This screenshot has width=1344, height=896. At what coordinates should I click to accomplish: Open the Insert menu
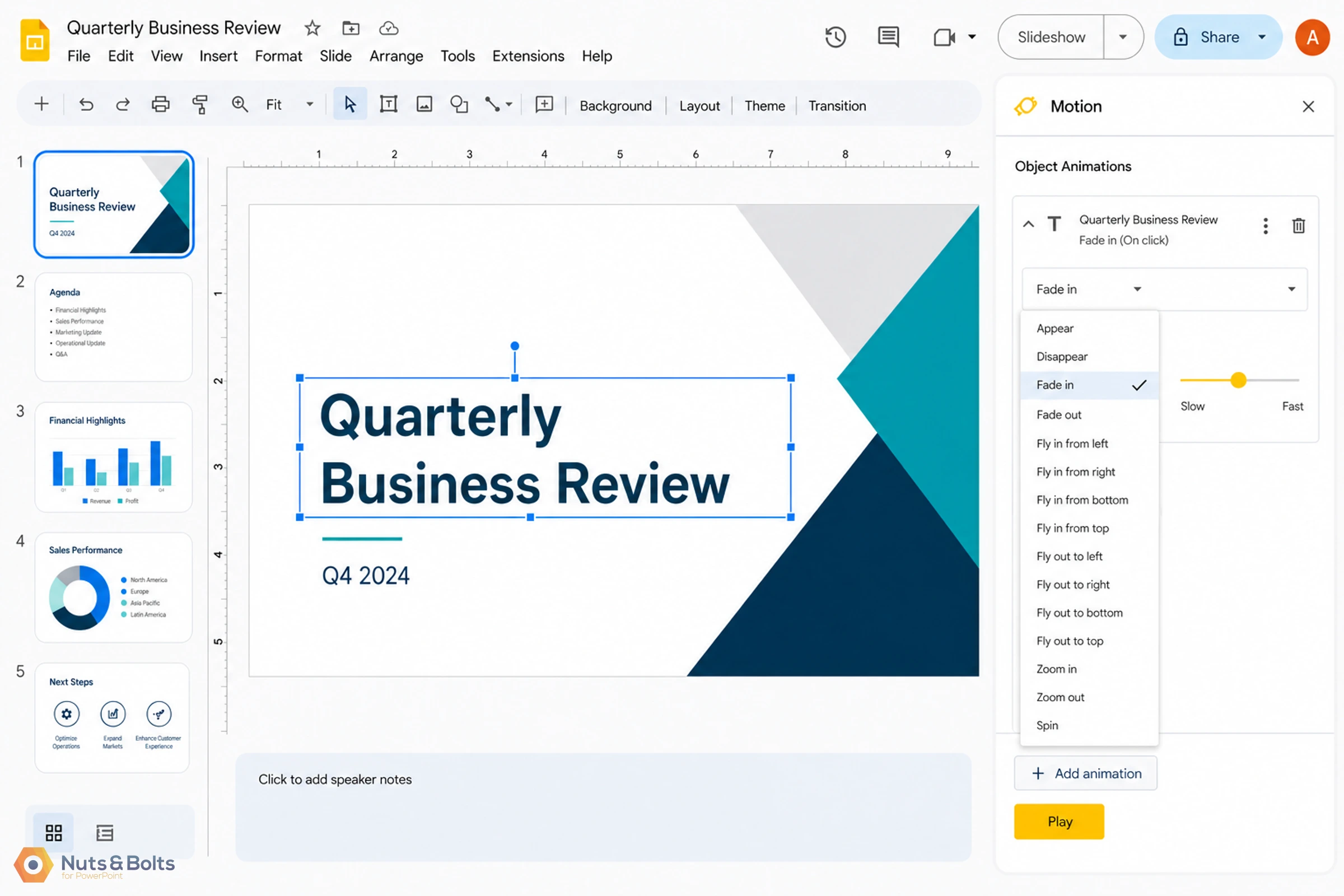tap(218, 56)
